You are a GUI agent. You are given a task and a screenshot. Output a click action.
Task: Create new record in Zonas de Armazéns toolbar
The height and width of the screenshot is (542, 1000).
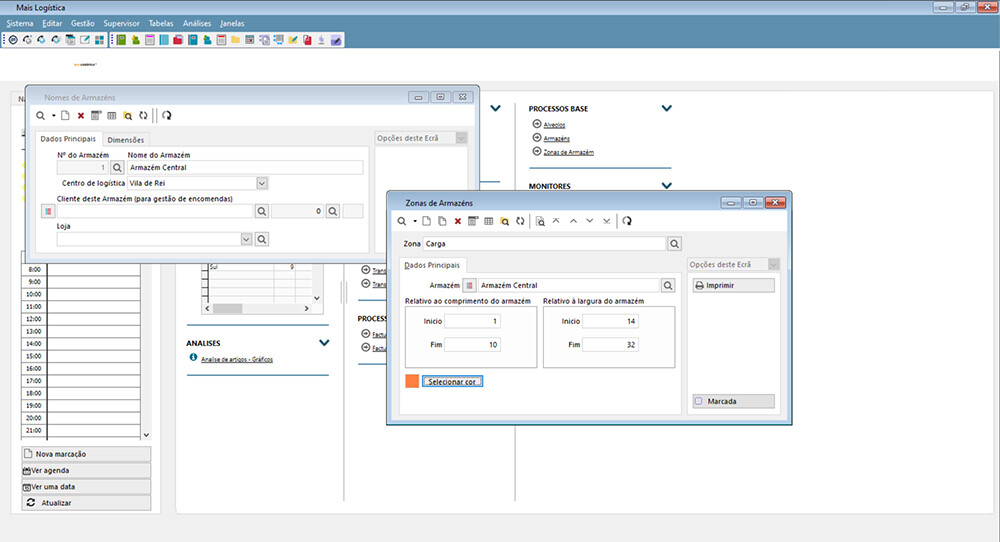click(x=426, y=221)
